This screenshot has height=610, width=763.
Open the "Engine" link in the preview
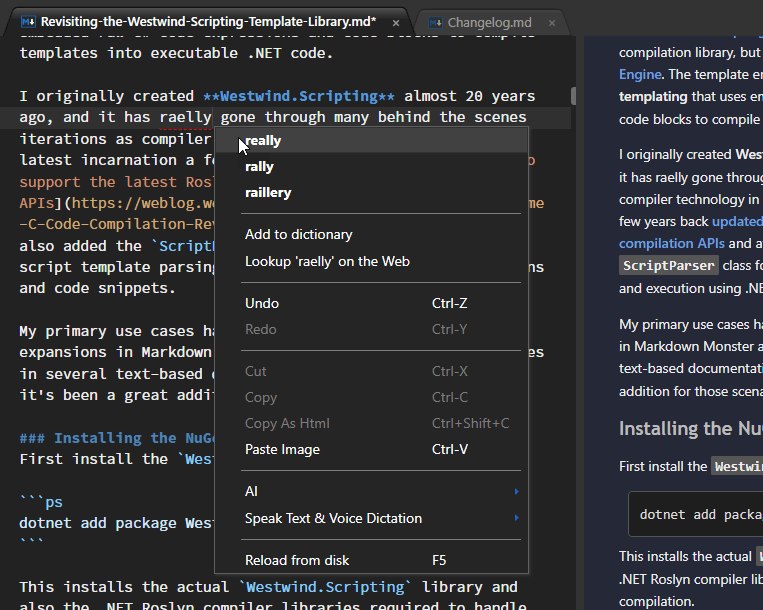coord(640,74)
